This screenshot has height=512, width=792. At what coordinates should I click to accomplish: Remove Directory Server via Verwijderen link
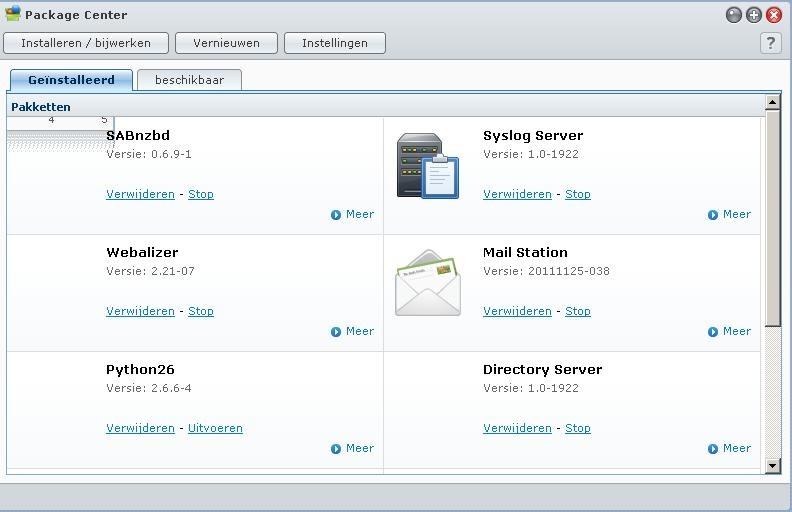(x=517, y=428)
